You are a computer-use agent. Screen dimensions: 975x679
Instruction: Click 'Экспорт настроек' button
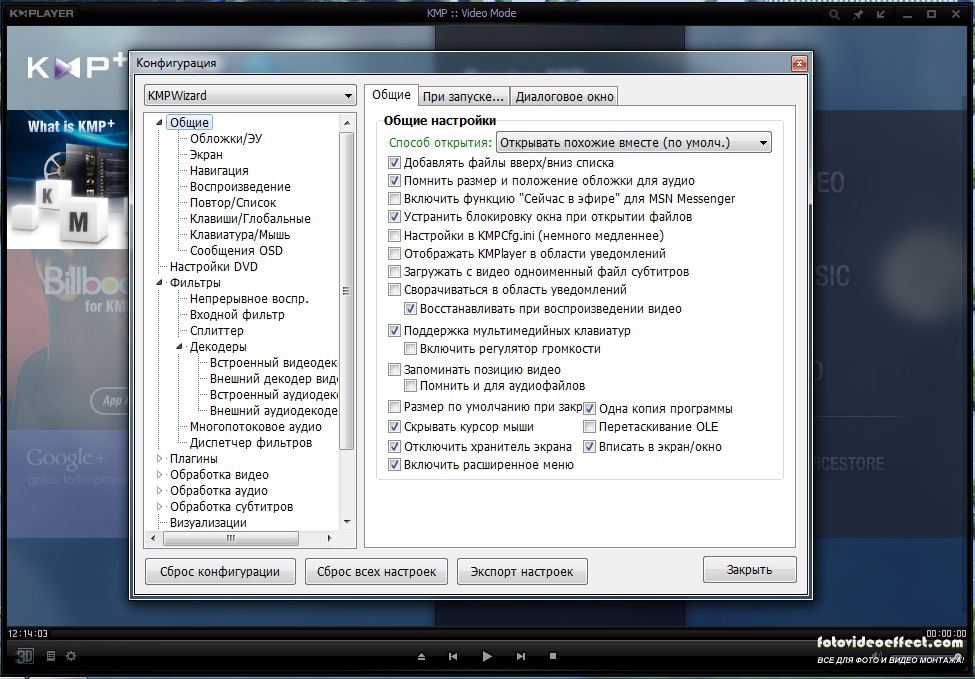point(522,571)
